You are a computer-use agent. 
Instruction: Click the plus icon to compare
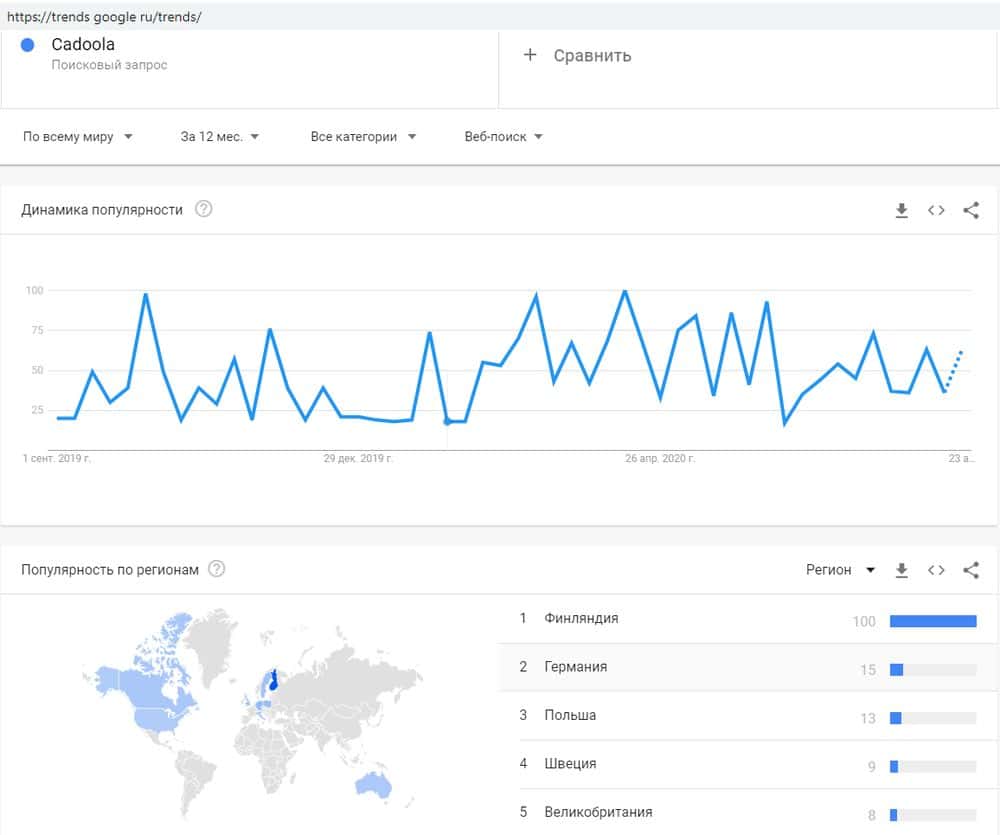point(530,55)
